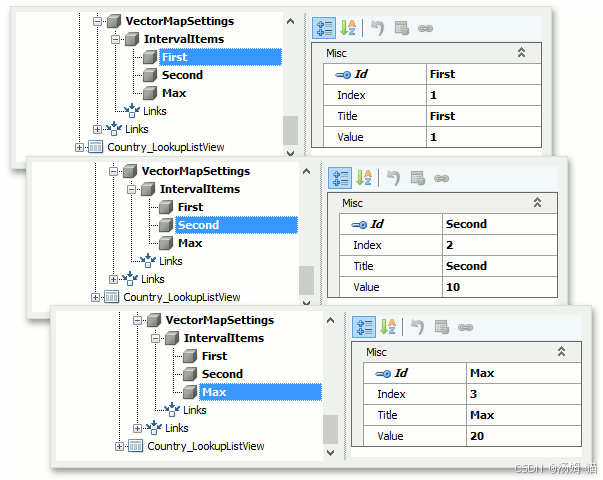
Task: Collapse IntervalItems node in middle panel
Action: pos(132,189)
